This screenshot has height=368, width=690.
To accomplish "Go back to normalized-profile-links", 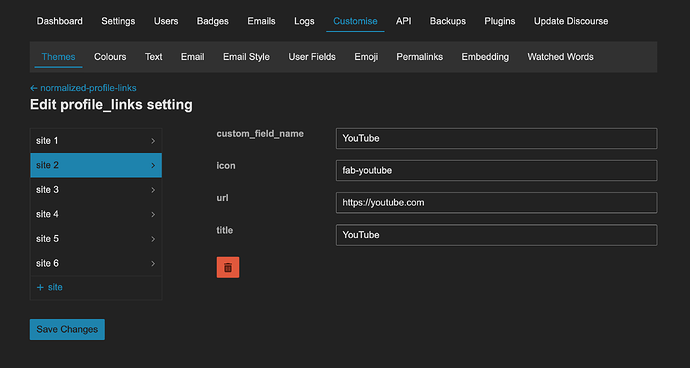I will [x=83, y=88].
